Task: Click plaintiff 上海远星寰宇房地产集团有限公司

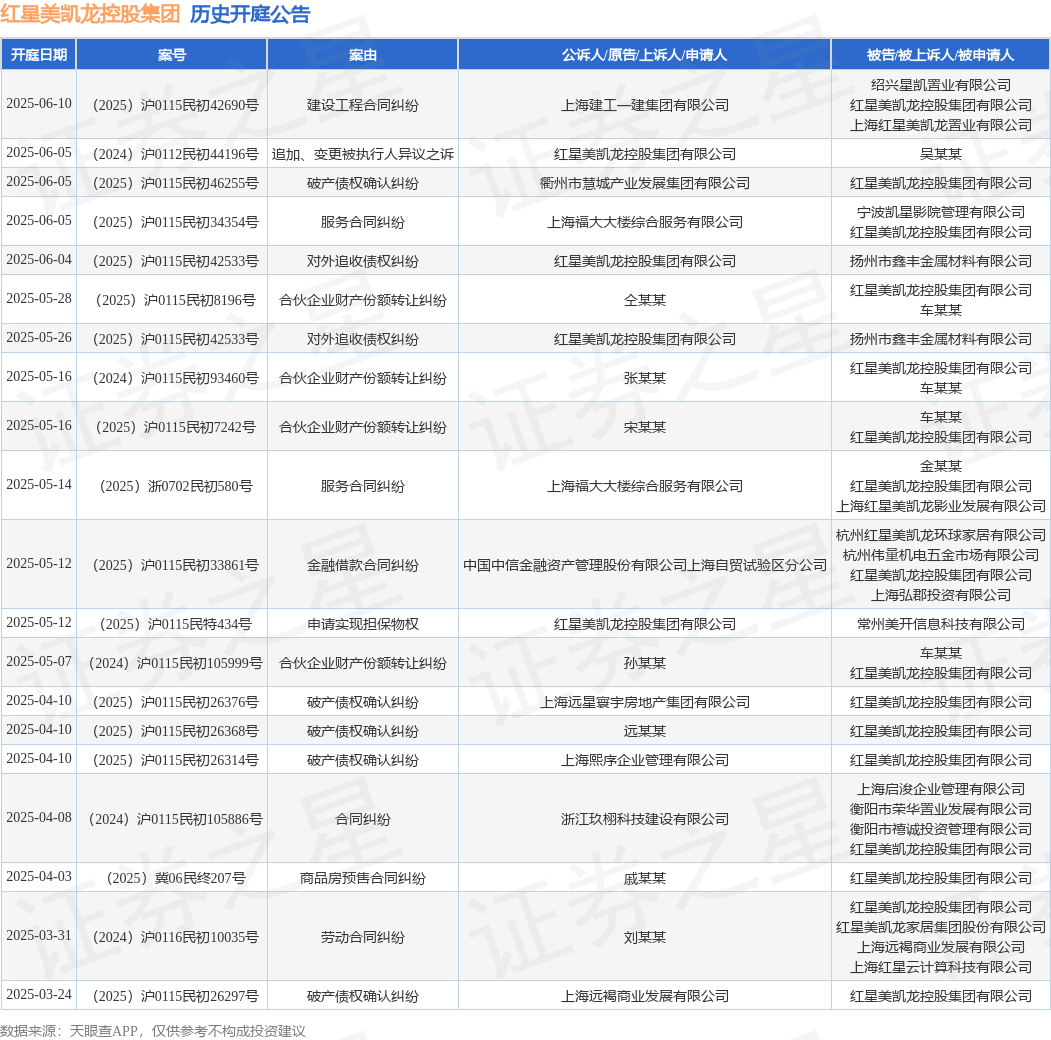Action: 645,702
